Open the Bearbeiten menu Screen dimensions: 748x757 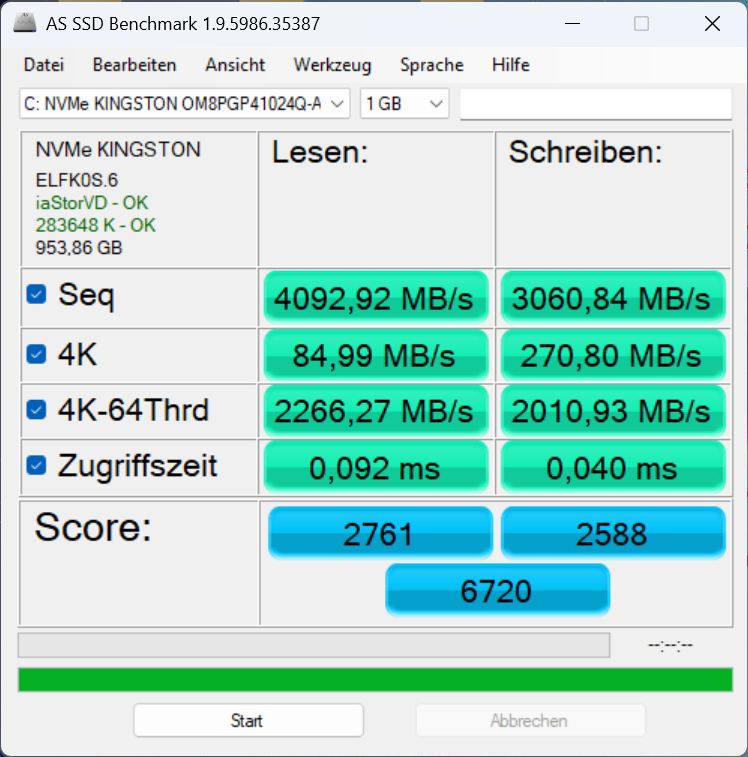(135, 65)
